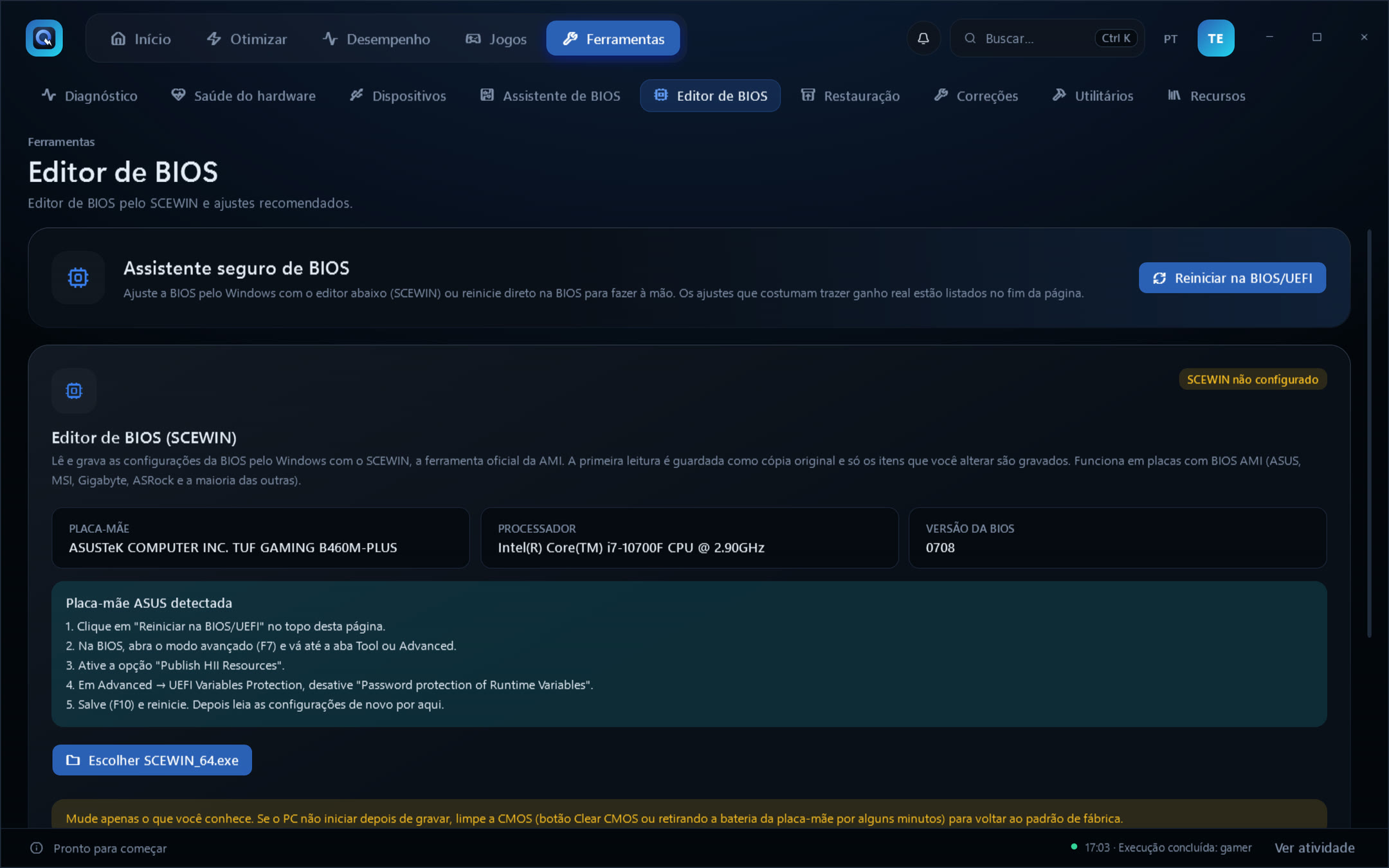1389x868 pixels.
Task: Click the processor value Intel Core i7-10700F
Action: (631, 548)
